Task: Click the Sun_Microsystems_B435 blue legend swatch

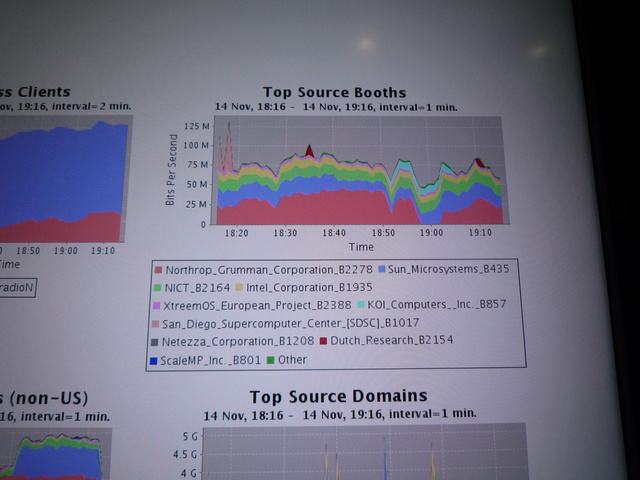Action: (x=382, y=269)
